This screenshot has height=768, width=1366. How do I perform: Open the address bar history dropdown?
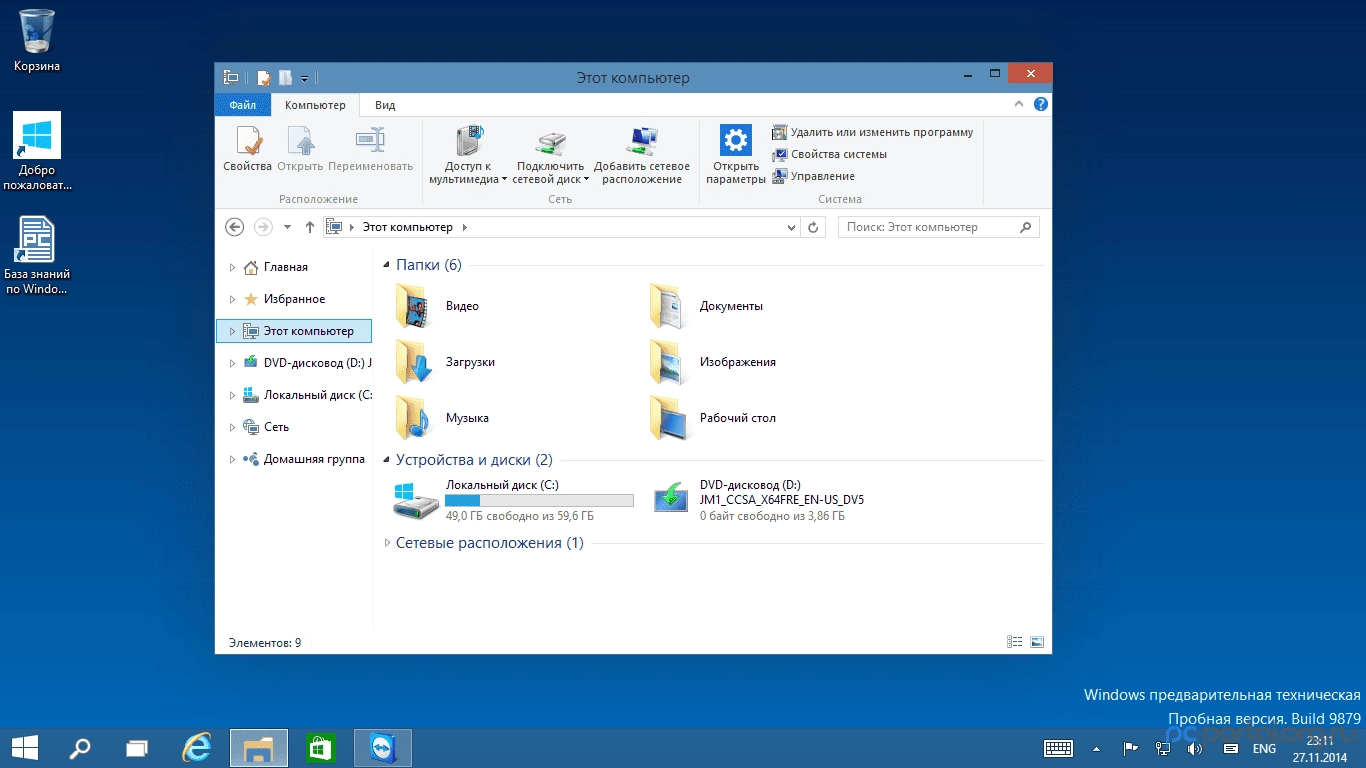point(793,227)
